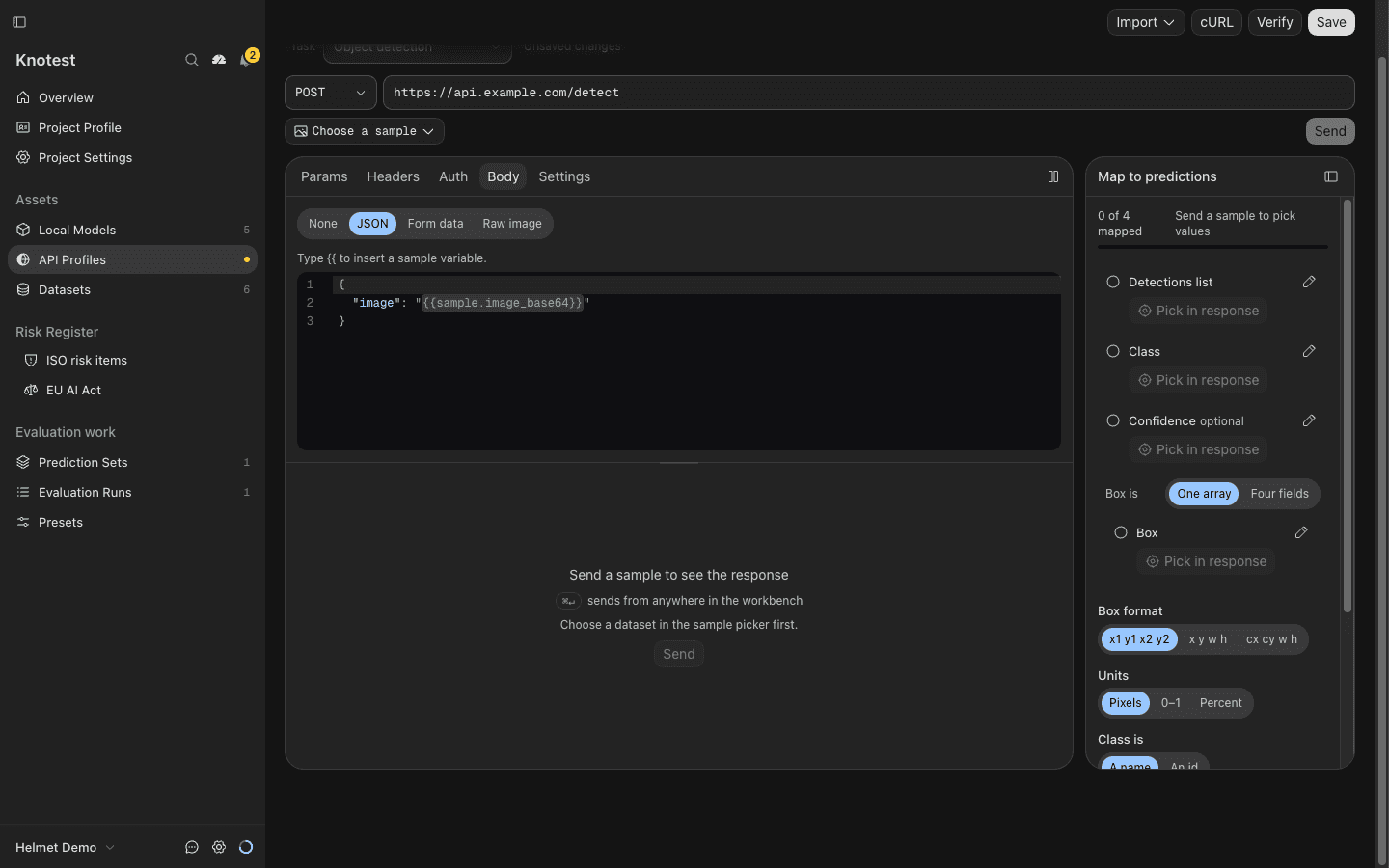
Task: Click the Map to predictions panel scrollbar
Action: 1348,405
